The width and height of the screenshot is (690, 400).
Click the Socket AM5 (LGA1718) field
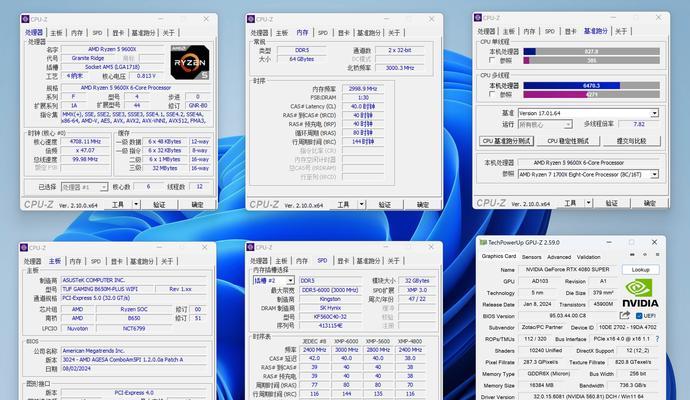point(112,67)
